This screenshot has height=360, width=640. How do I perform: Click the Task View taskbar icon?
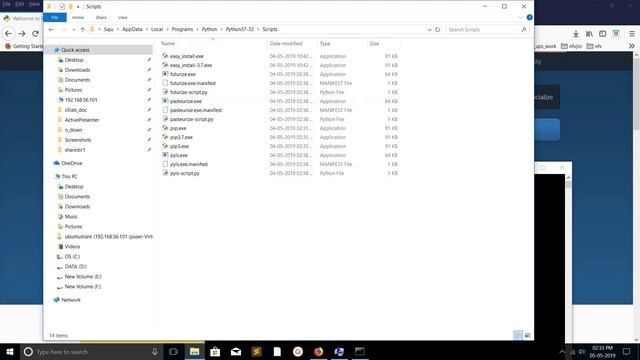[173, 351]
